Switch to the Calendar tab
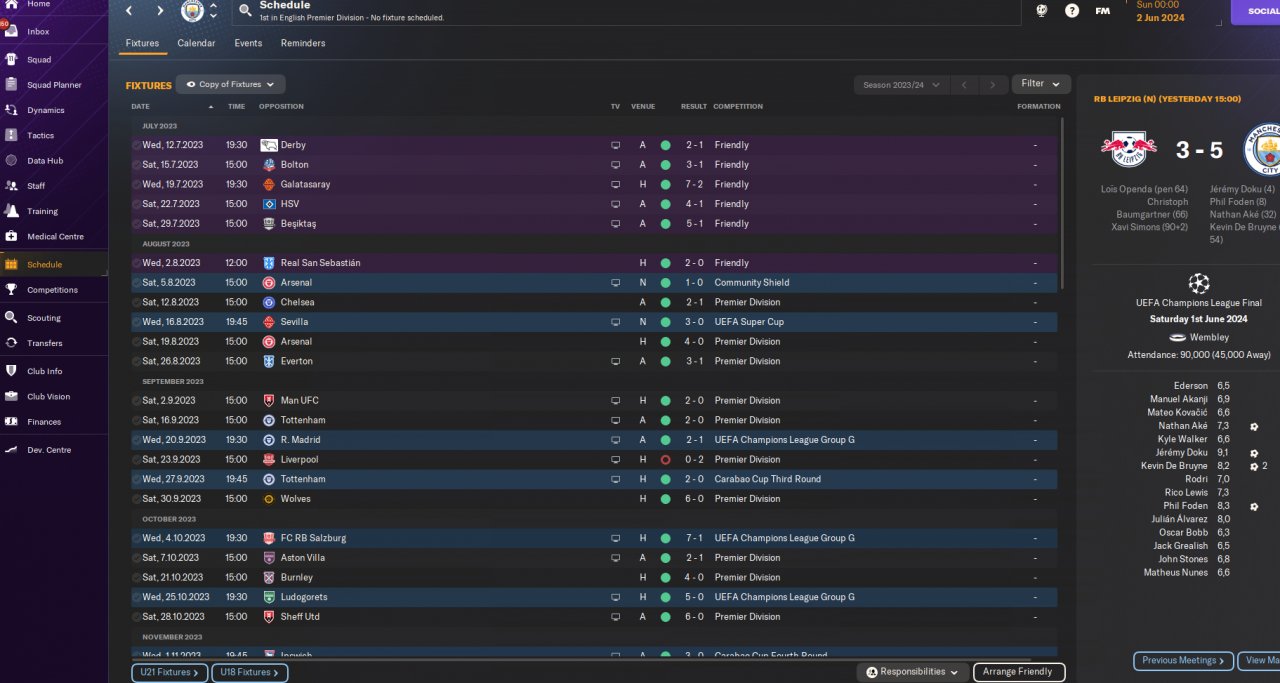Image resolution: width=1280 pixels, height=683 pixels. pos(196,43)
